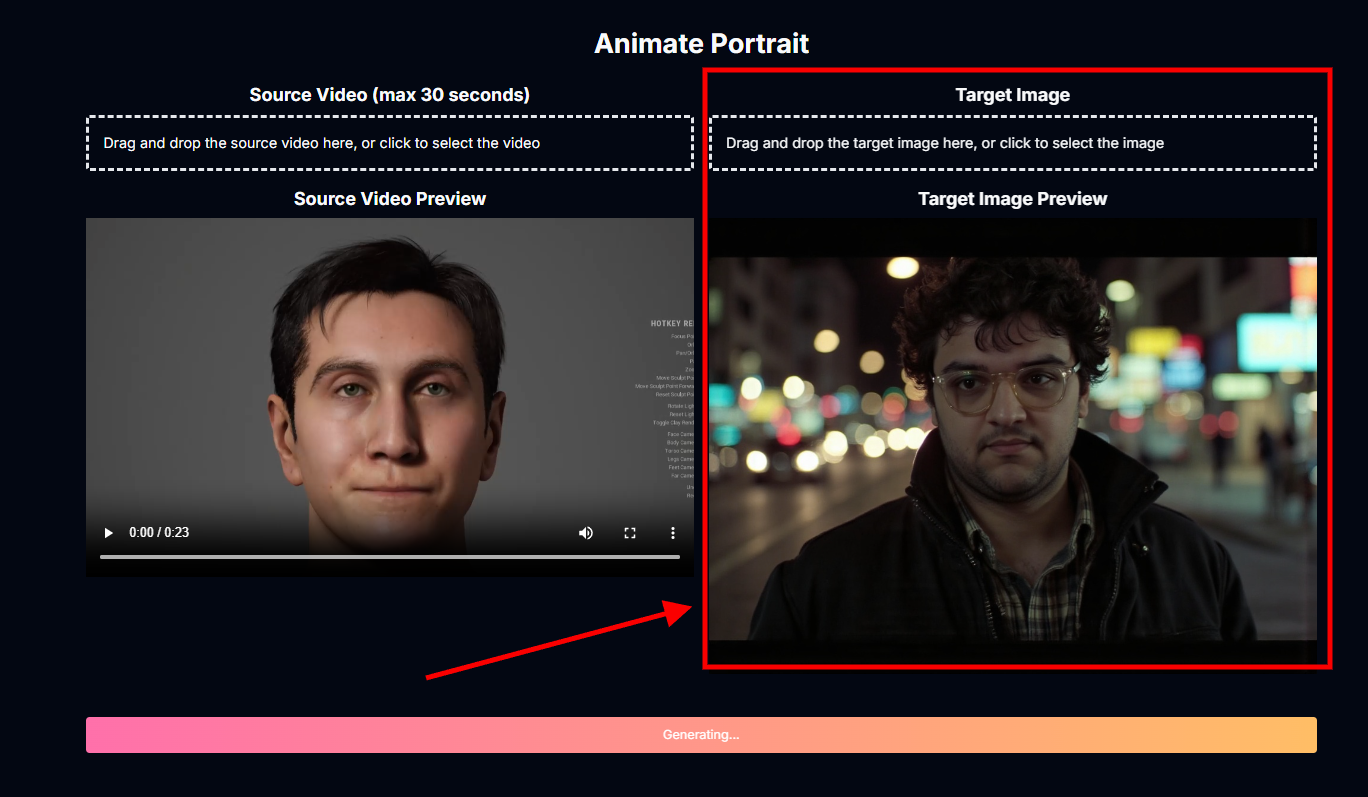
Task: Click the source video drop zone
Action: click(x=390, y=143)
